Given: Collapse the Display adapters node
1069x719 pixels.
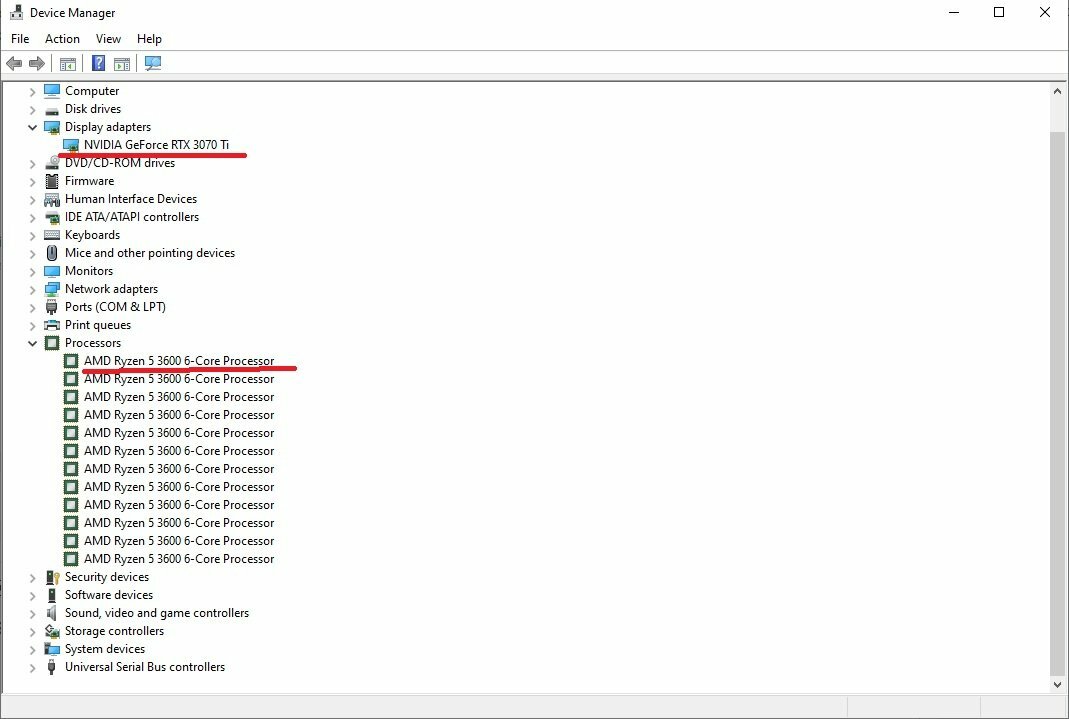Looking at the screenshot, I should 32,127.
